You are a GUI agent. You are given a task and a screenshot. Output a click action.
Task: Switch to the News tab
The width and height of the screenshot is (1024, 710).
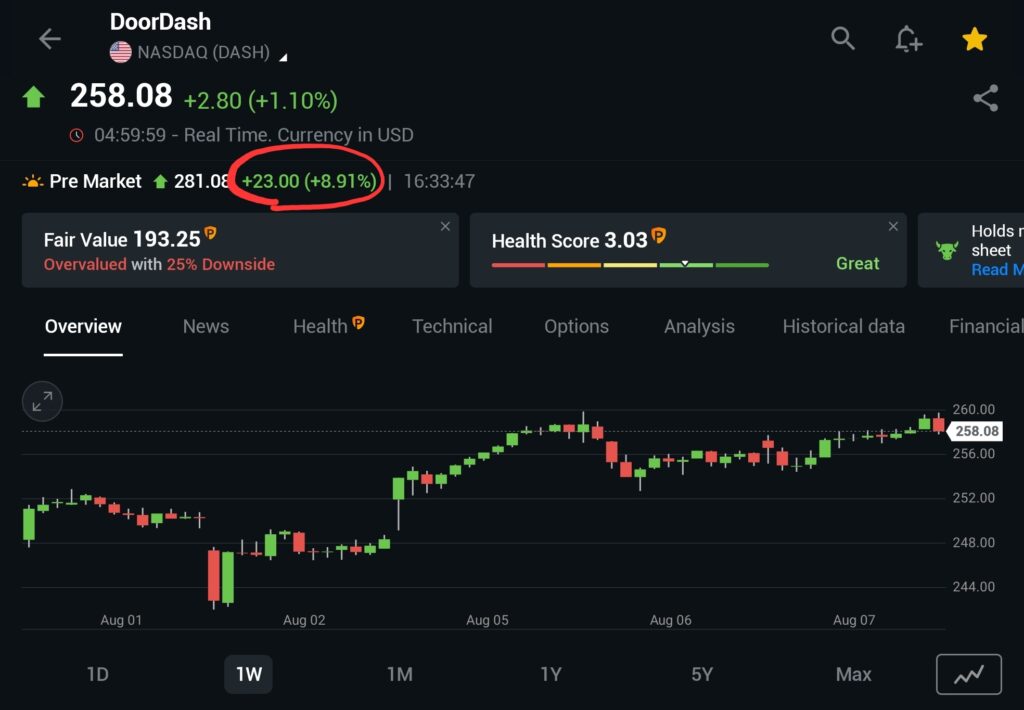[x=206, y=326]
